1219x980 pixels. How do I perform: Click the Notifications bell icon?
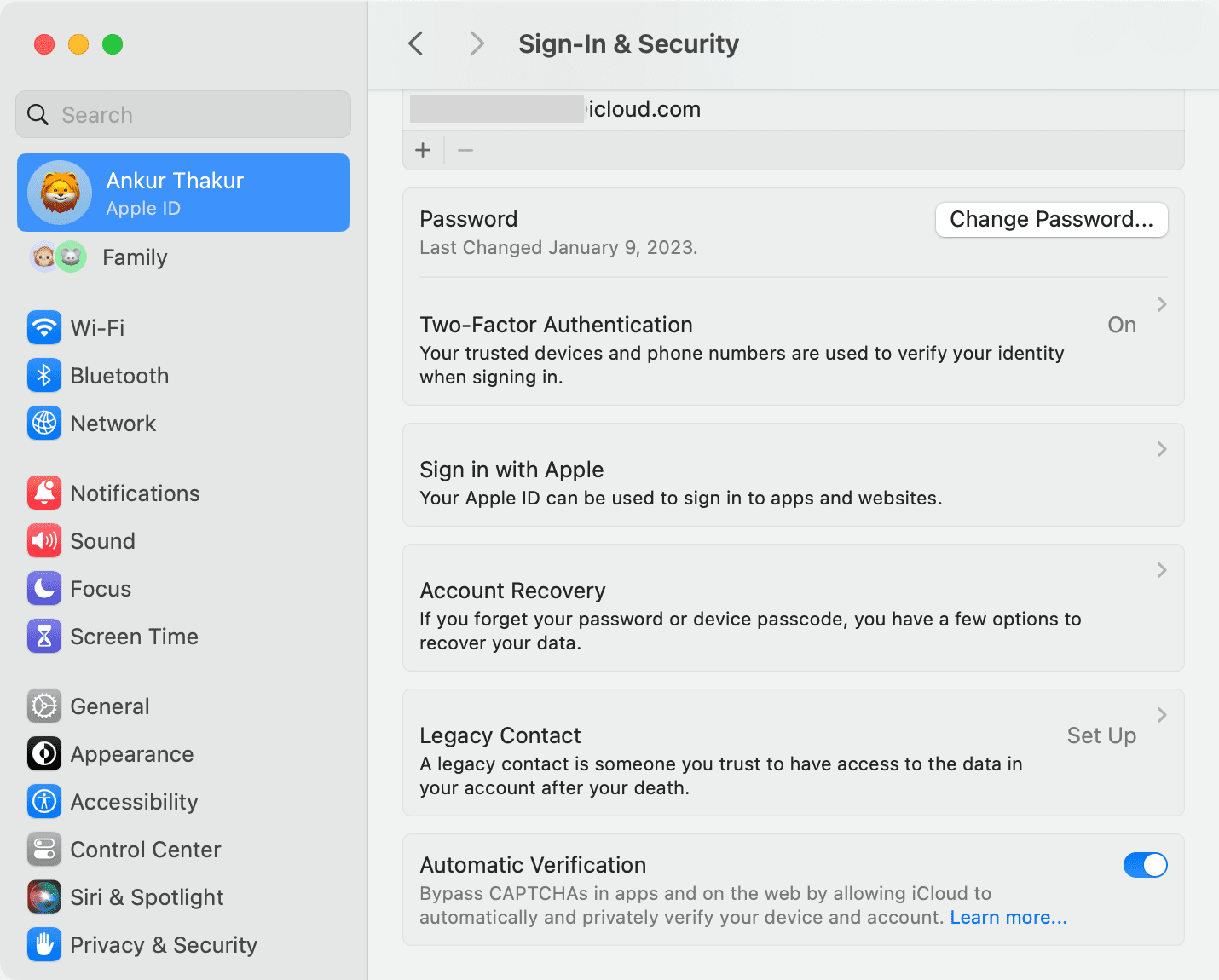tap(44, 493)
